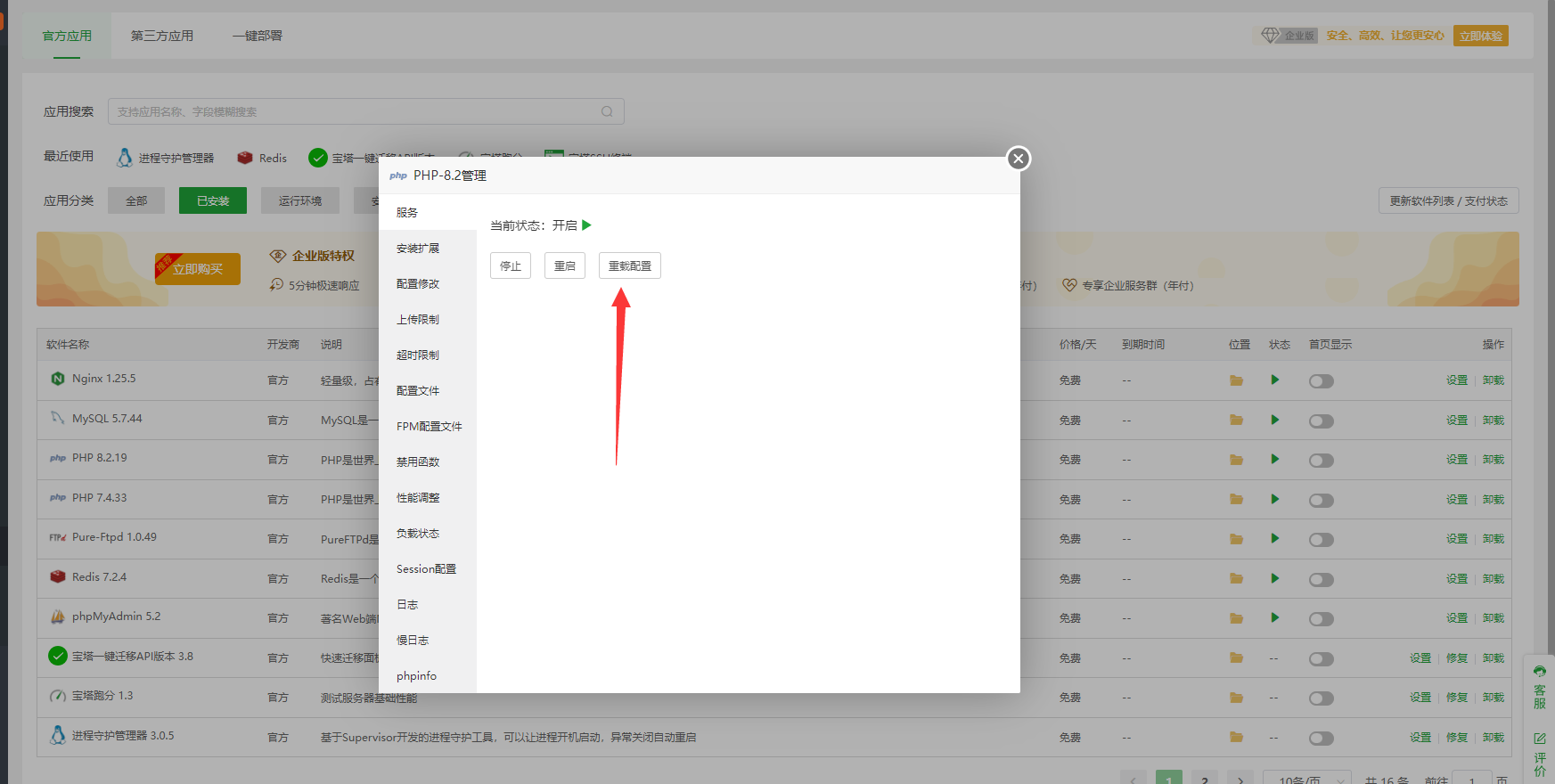Go to page 1 in pagination

click(1169, 777)
